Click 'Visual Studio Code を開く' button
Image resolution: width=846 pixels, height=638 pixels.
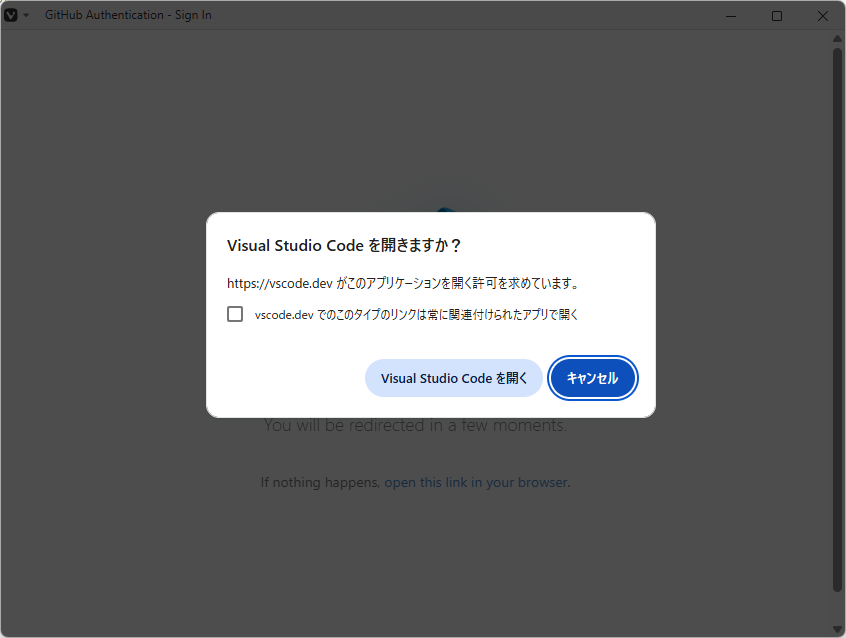tap(454, 378)
